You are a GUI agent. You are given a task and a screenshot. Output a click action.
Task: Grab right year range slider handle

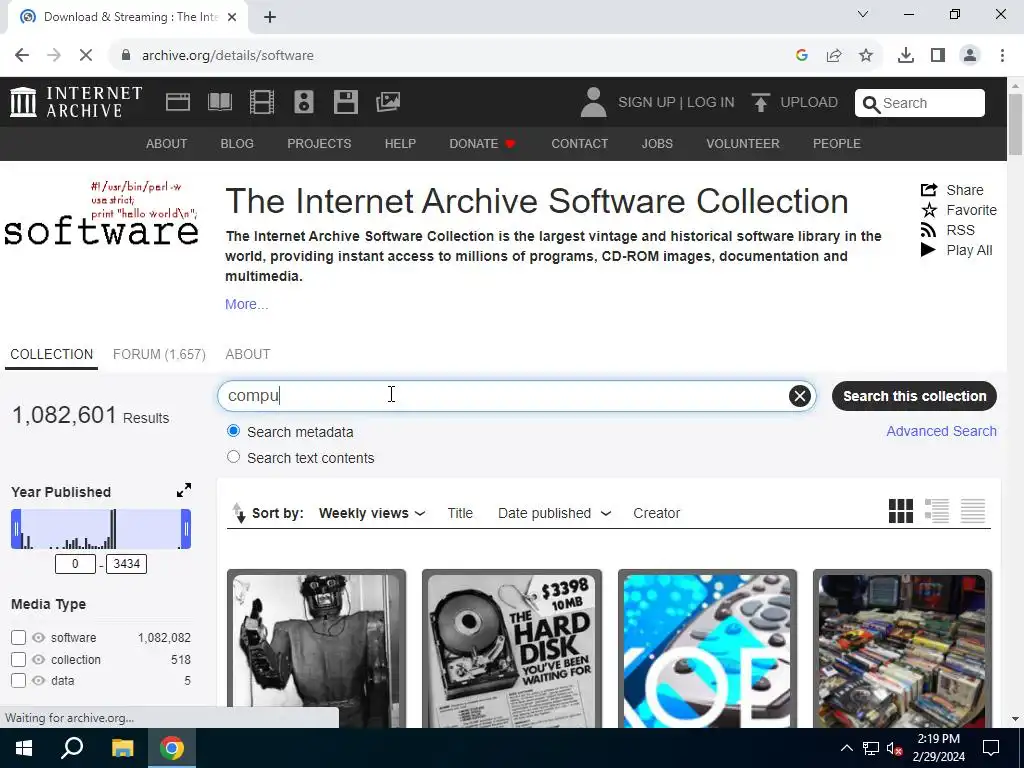186,529
